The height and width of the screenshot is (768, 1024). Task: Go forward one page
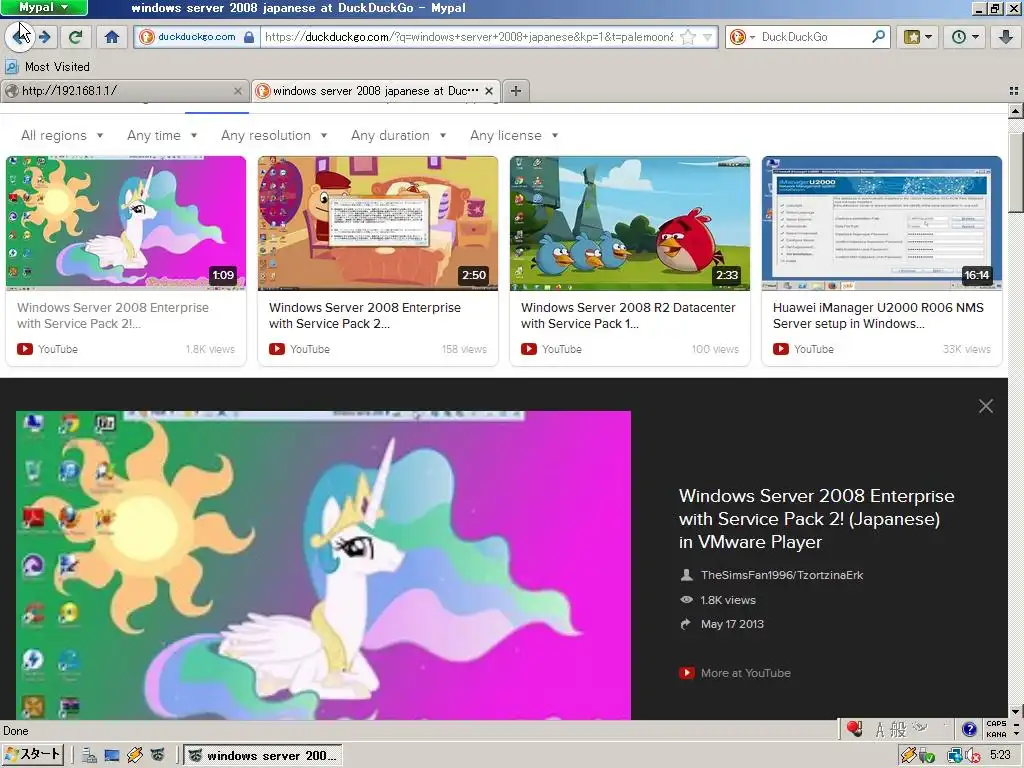44,37
